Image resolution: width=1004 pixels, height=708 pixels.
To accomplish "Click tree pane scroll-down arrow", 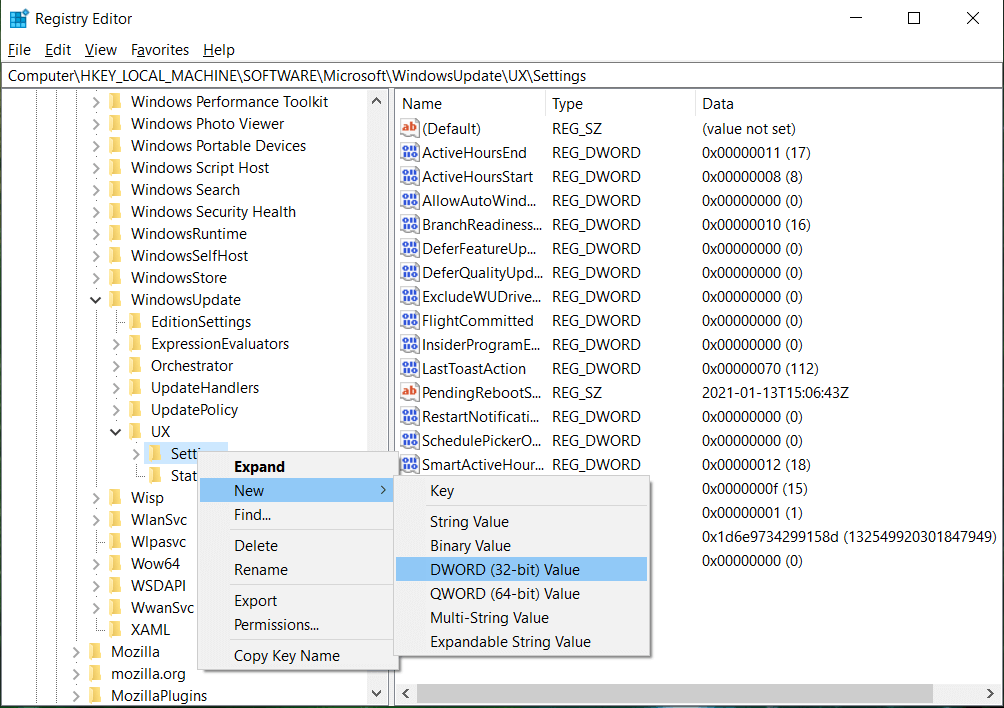I will 376,693.
